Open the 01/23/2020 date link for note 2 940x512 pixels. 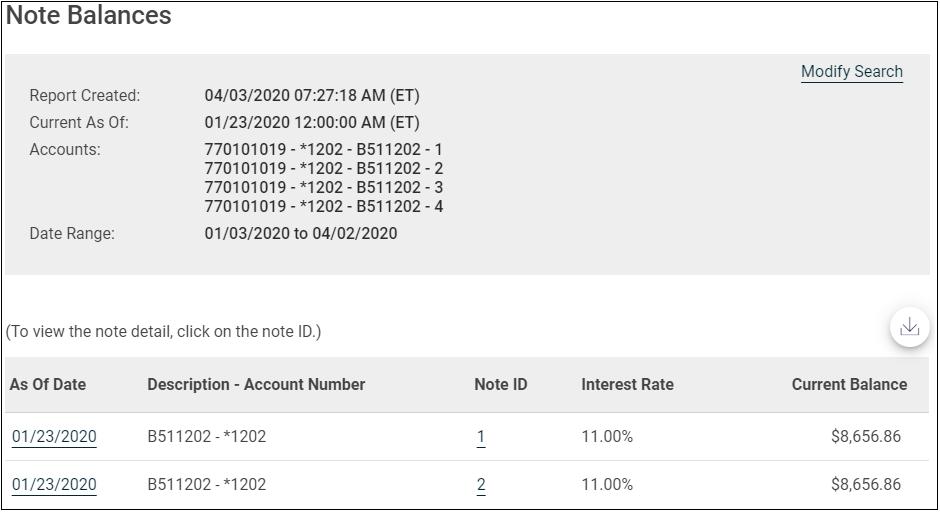[54, 485]
